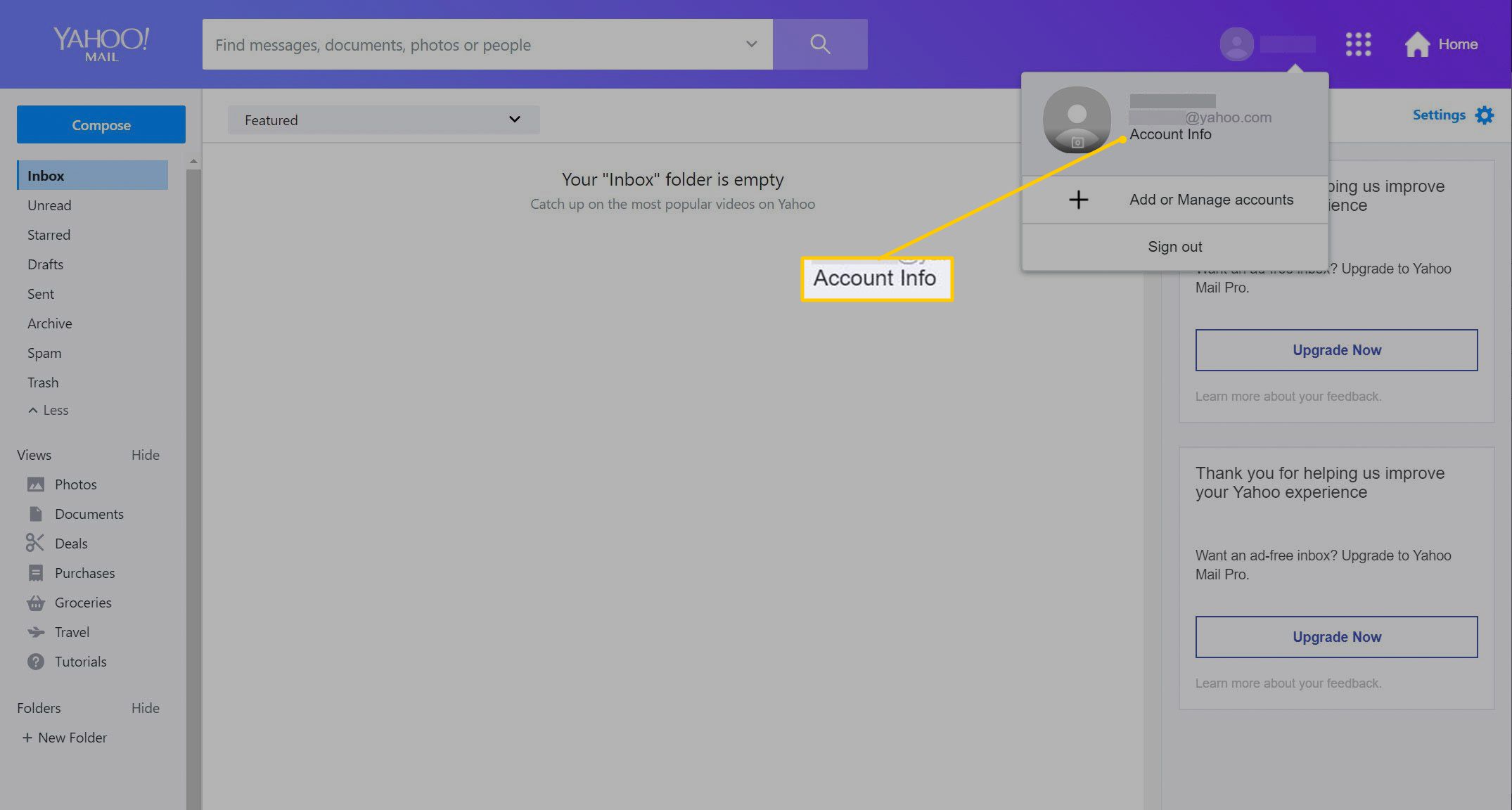This screenshot has height=810, width=1512.
Task: Open the Unread folder
Action: click(x=49, y=205)
